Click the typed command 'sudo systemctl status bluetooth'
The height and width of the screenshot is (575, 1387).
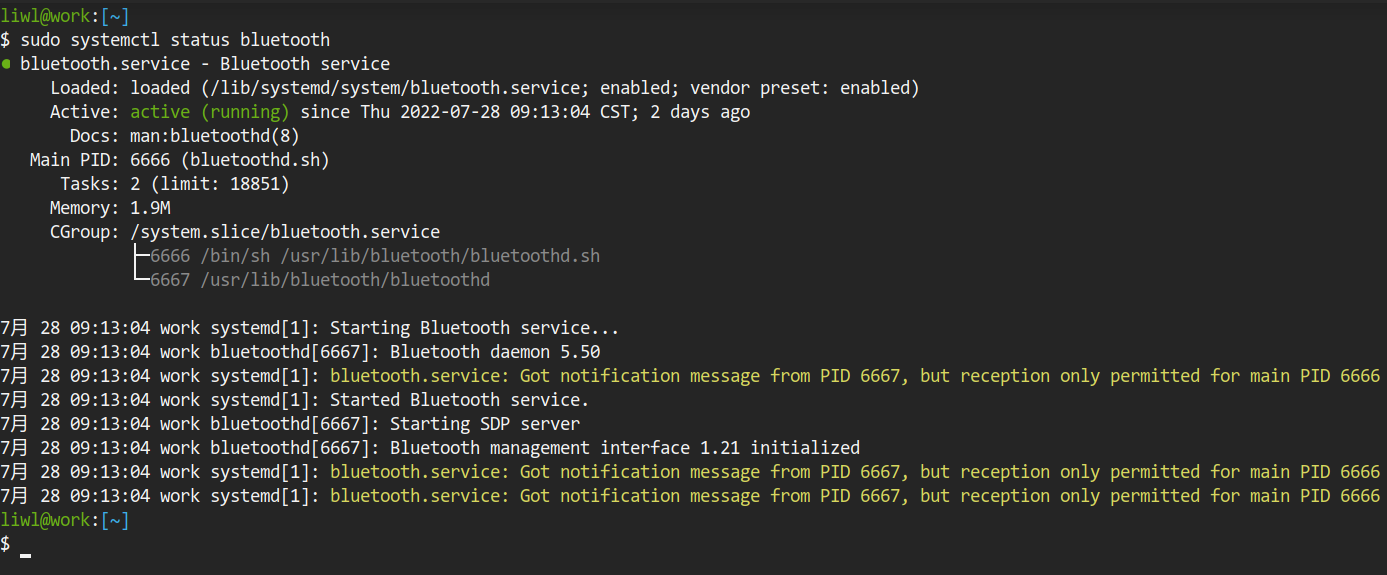coord(175,40)
